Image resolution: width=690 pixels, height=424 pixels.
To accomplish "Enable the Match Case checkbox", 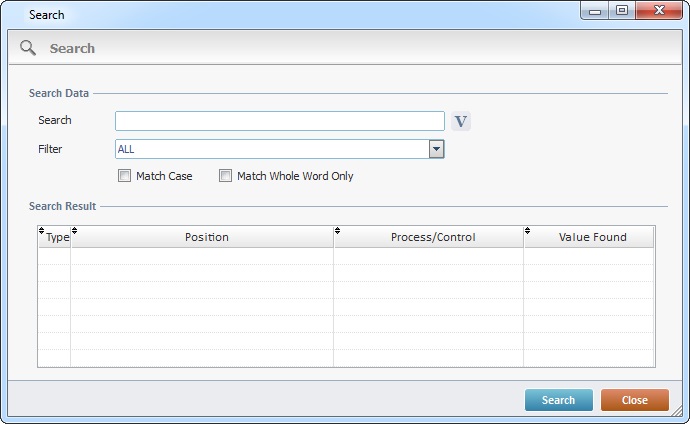I will [x=125, y=176].
